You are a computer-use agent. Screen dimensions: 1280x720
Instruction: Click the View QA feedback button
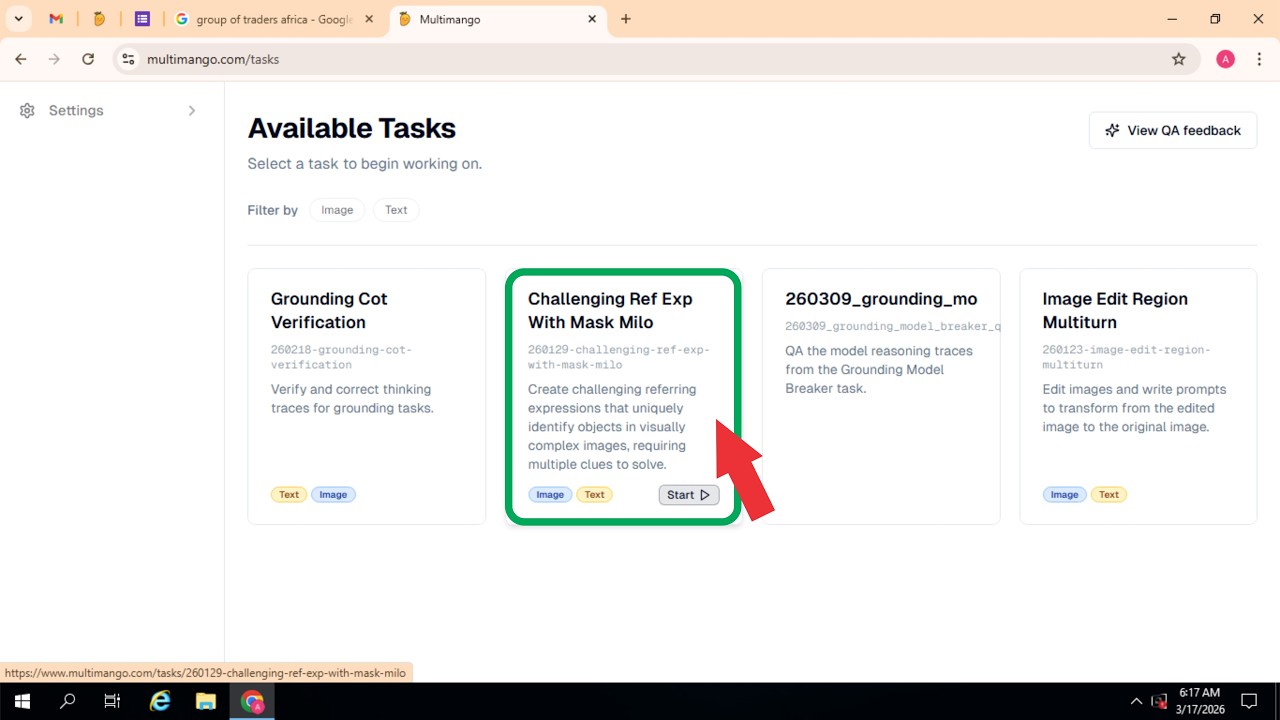click(1173, 131)
